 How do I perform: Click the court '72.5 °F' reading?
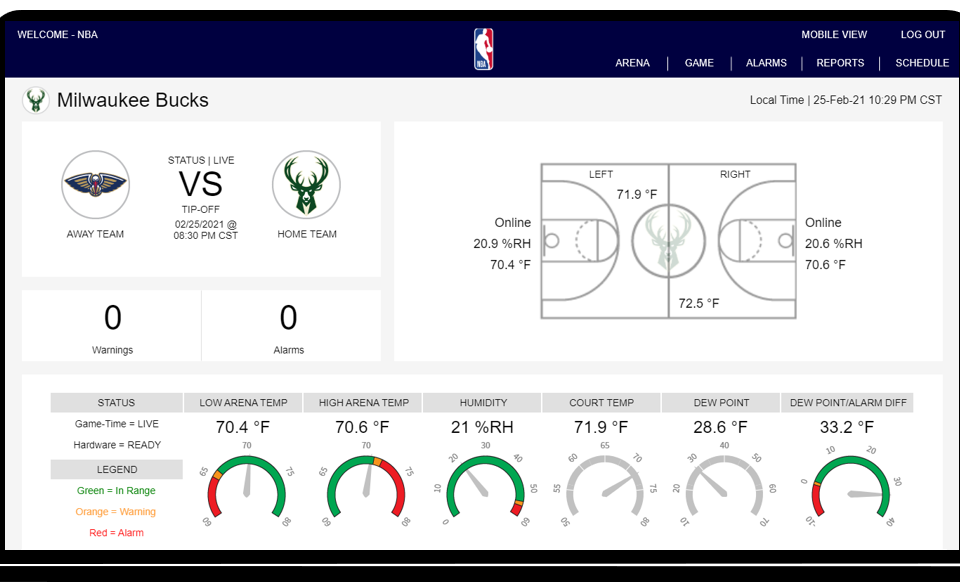[699, 304]
